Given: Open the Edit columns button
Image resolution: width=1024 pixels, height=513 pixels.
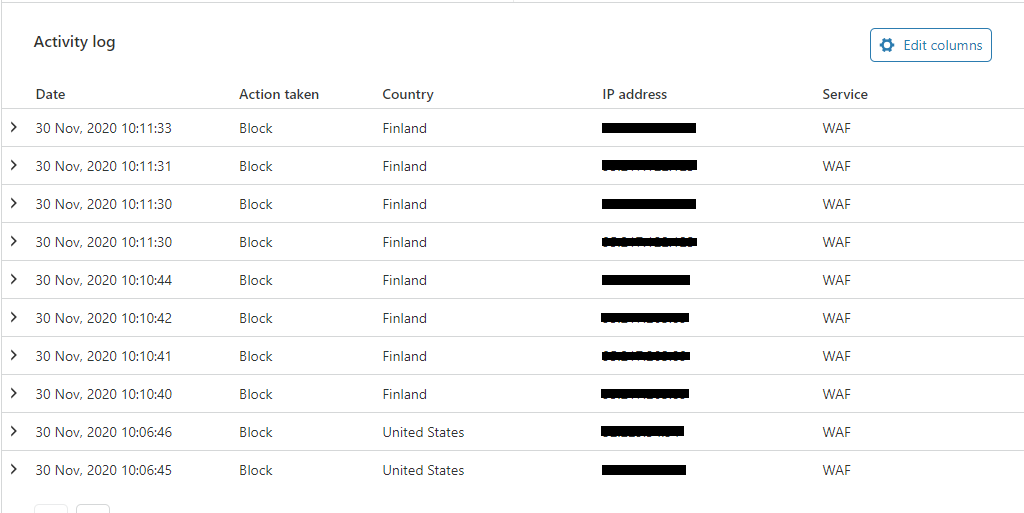Looking at the screenshot, I should tap(931, 45).
